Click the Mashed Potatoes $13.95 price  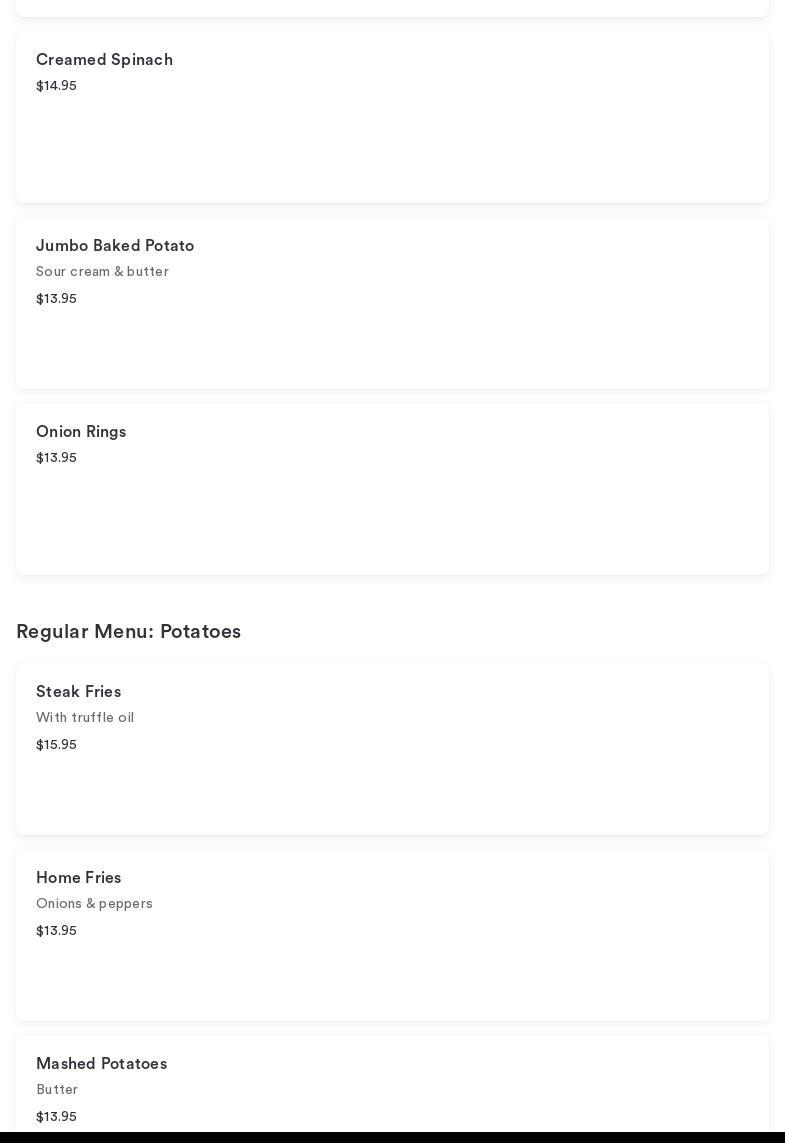pyautogui.click(x=56, y=1117)
